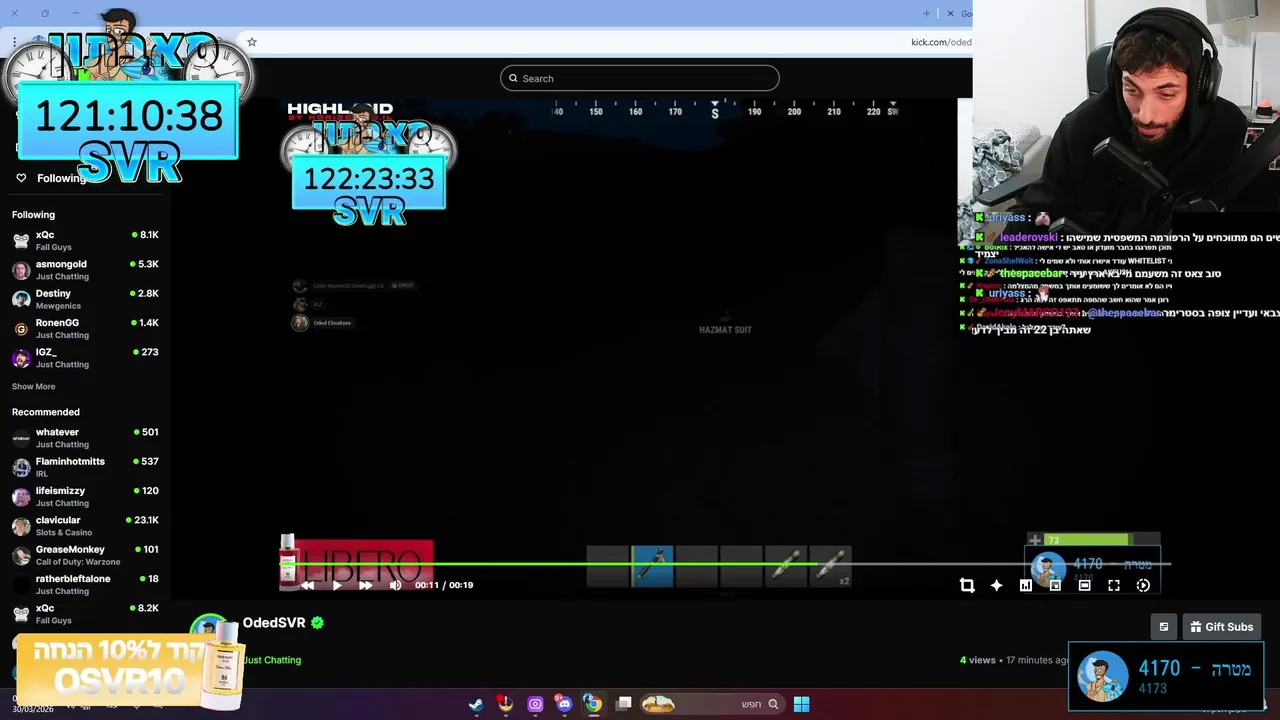Open the purple camera app in taskbar
The image size is (1280, 720).
coord(535,704)
